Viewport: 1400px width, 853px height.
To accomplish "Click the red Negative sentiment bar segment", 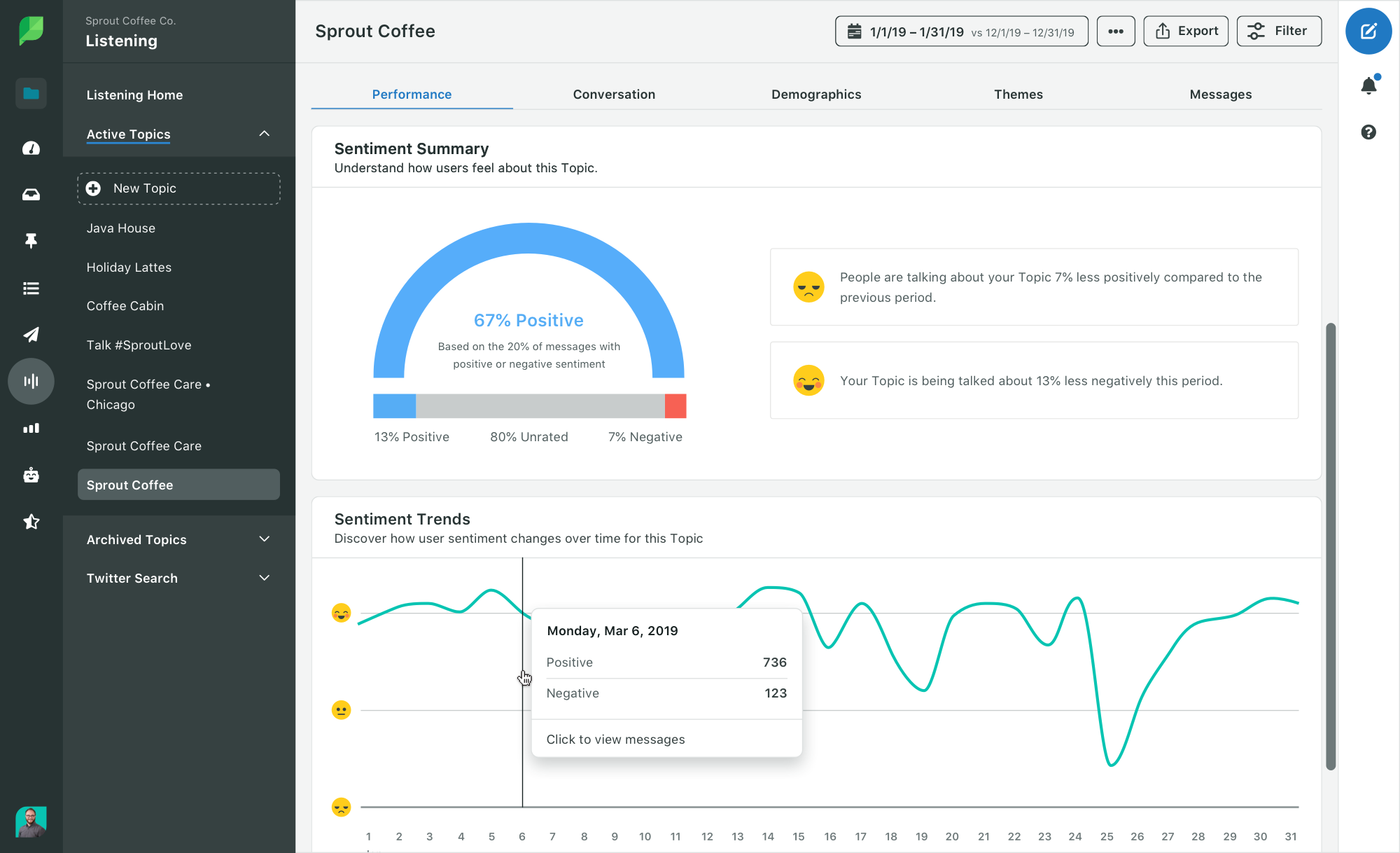I will click(675, 406).
